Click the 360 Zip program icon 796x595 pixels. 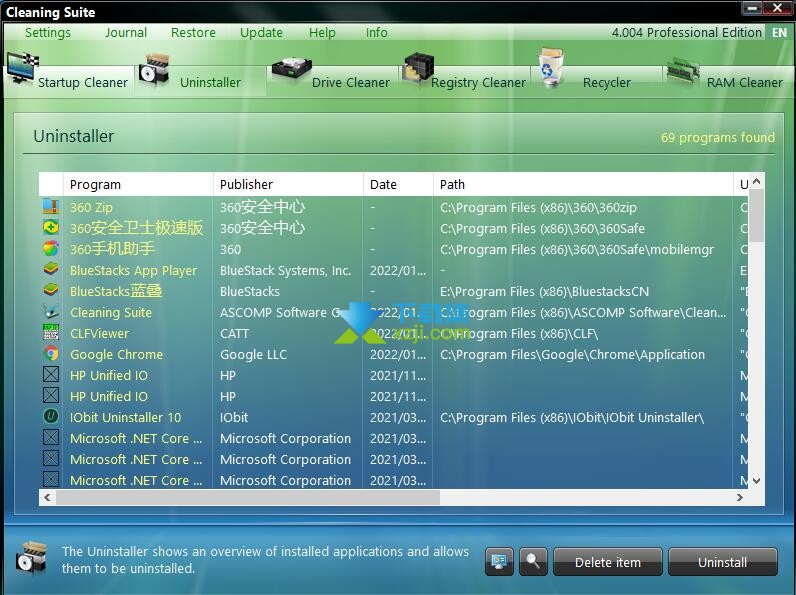51,207
